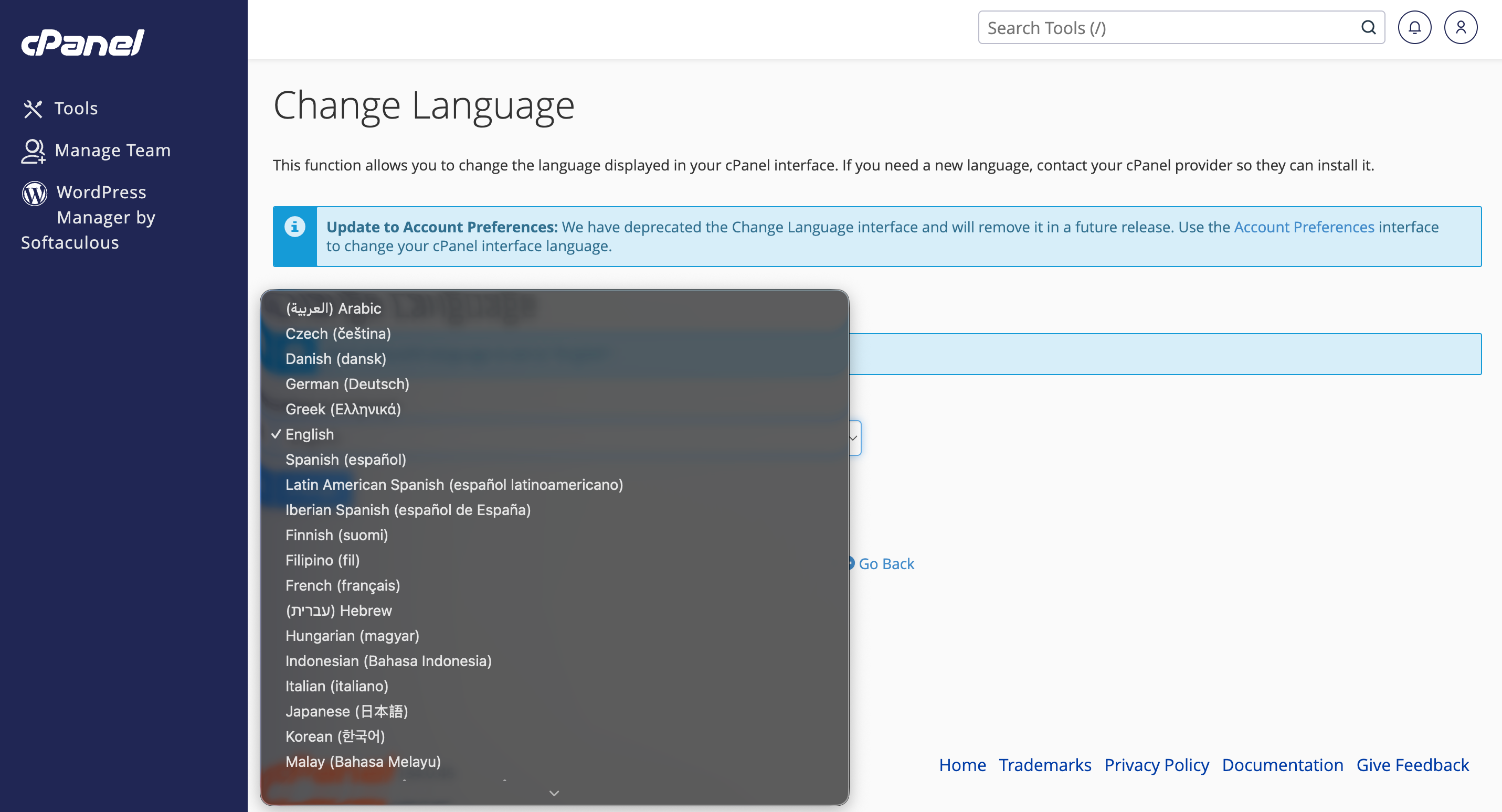Select Korean (한국어) language

(x=554, y=737)
